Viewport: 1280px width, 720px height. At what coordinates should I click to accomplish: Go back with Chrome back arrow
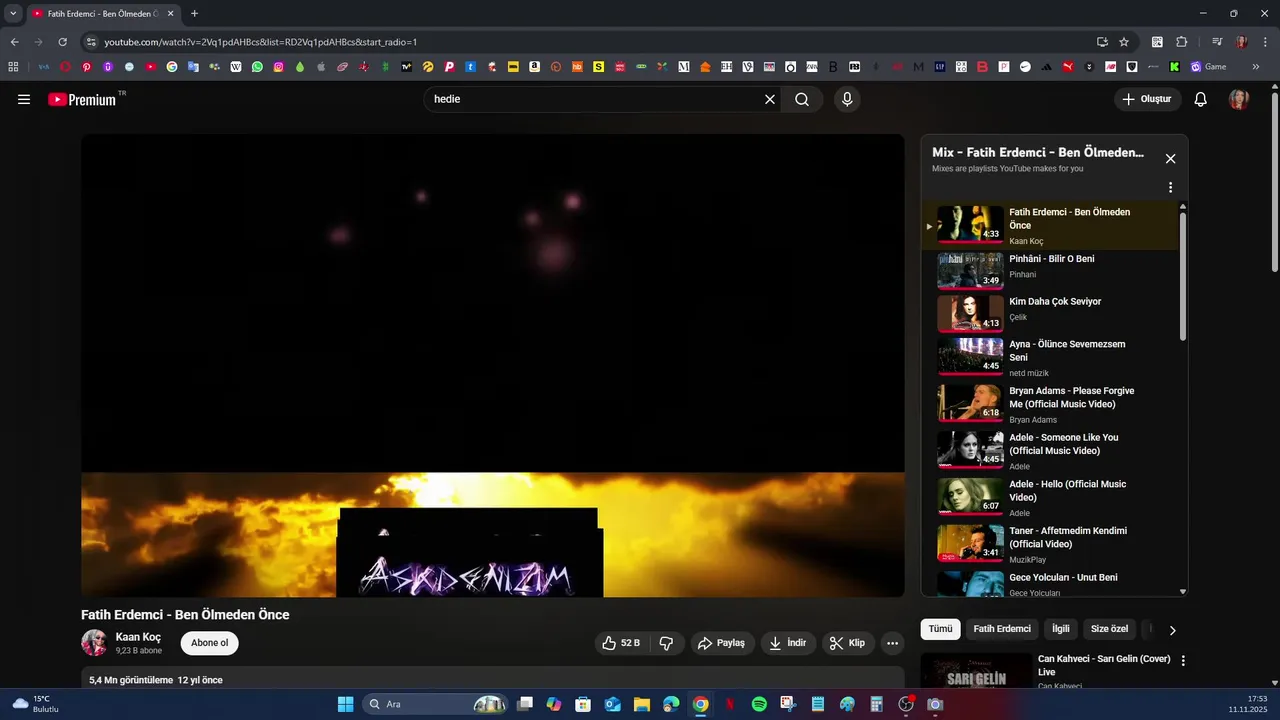(14, 42)
